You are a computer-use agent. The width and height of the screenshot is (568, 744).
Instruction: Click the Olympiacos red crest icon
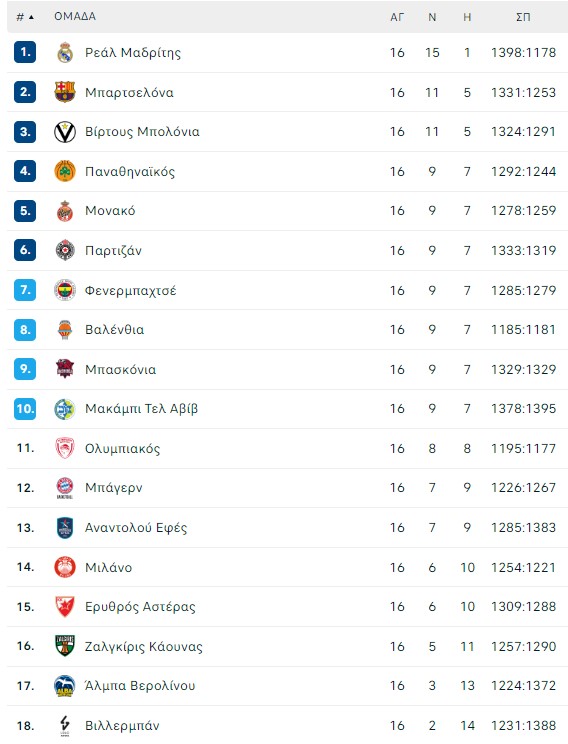click(x=65, y=448)
